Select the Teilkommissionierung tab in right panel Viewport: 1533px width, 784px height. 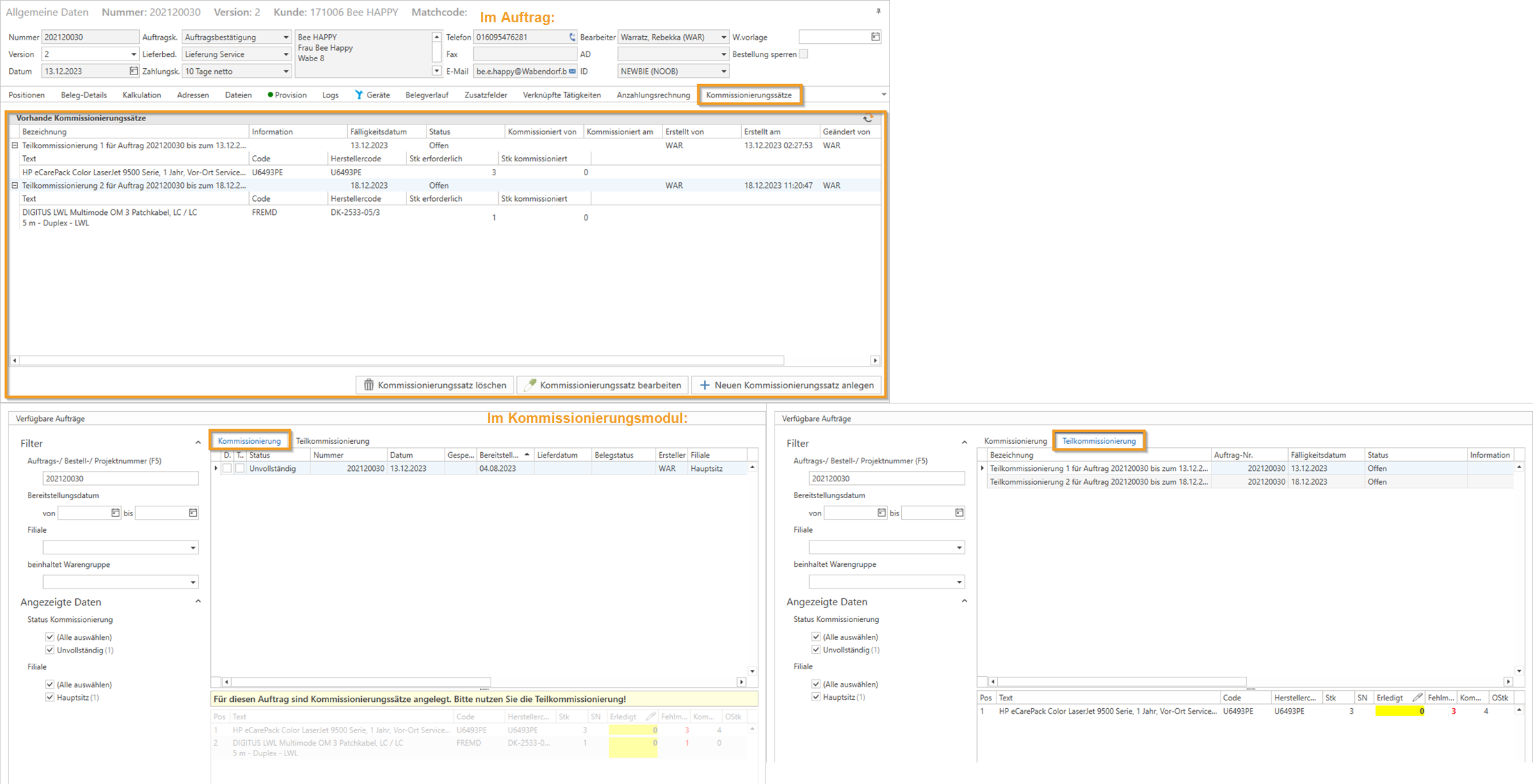pyautogui.click(x=1098, y=441)
